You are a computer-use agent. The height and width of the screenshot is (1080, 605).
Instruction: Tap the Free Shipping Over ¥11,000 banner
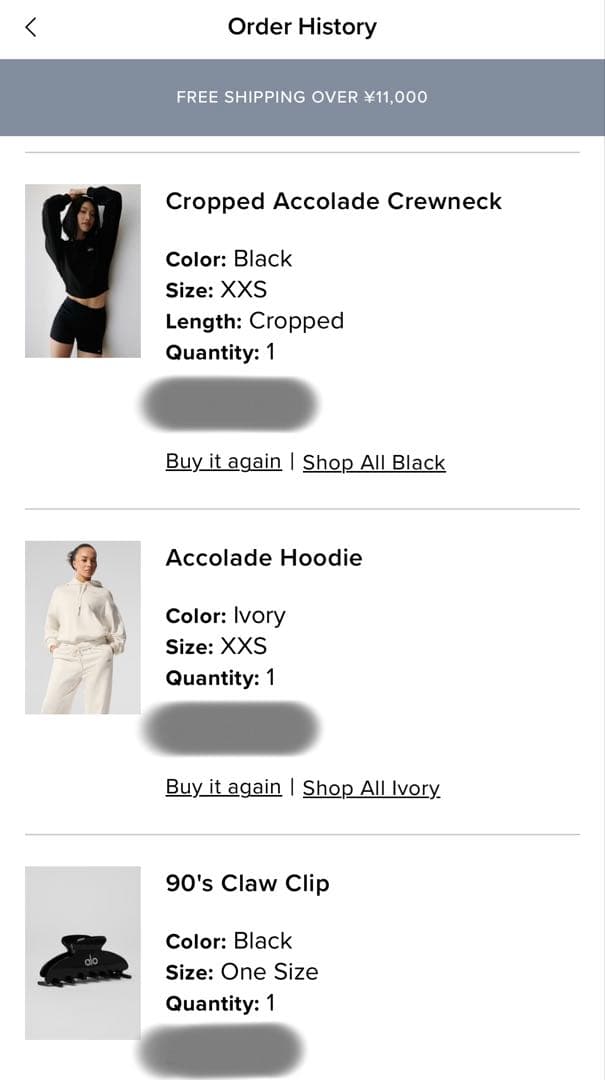302,97
